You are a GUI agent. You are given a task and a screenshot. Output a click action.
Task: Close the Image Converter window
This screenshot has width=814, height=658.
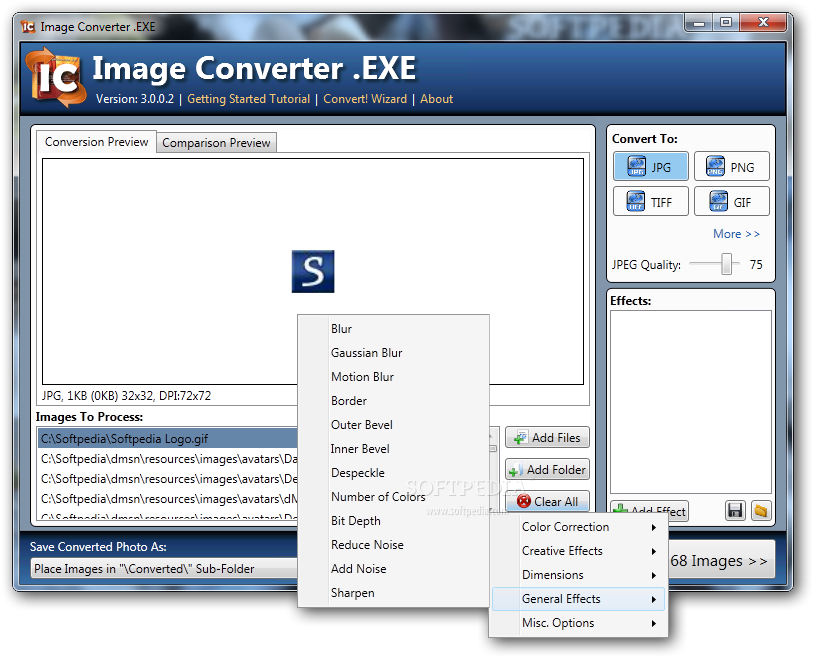tap(763, 22)
